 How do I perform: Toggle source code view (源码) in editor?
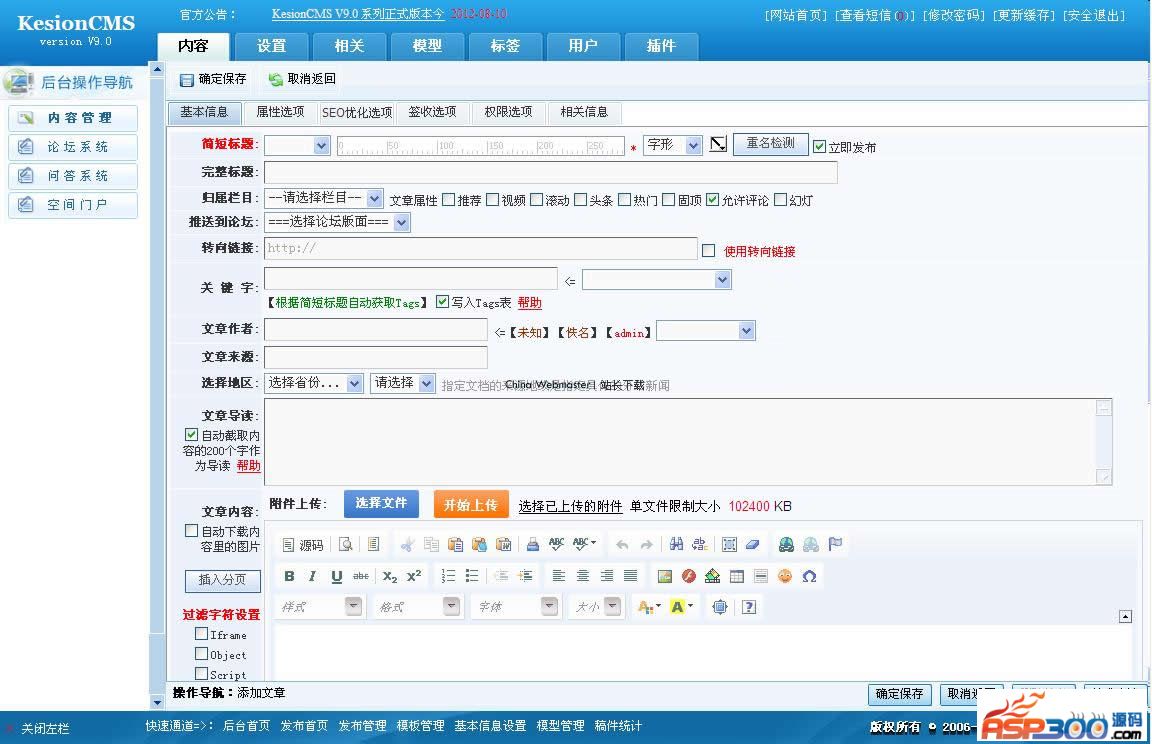303,544
